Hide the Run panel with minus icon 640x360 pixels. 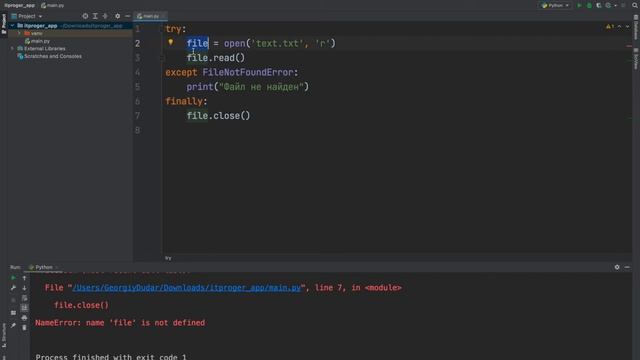tap(627, 267)
